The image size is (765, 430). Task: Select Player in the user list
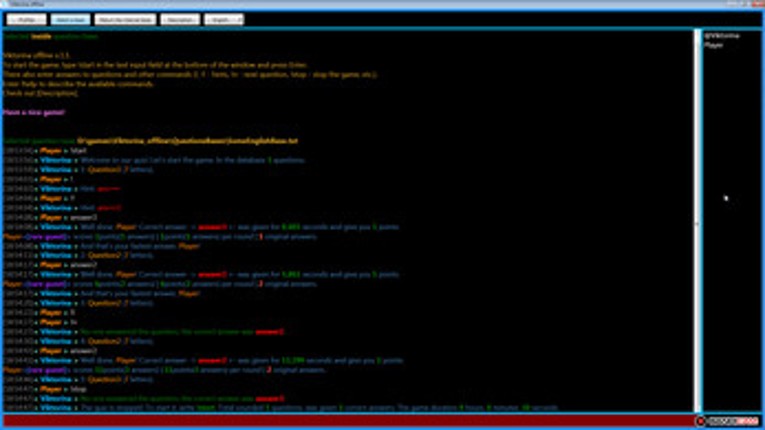[x=713, y=45]
